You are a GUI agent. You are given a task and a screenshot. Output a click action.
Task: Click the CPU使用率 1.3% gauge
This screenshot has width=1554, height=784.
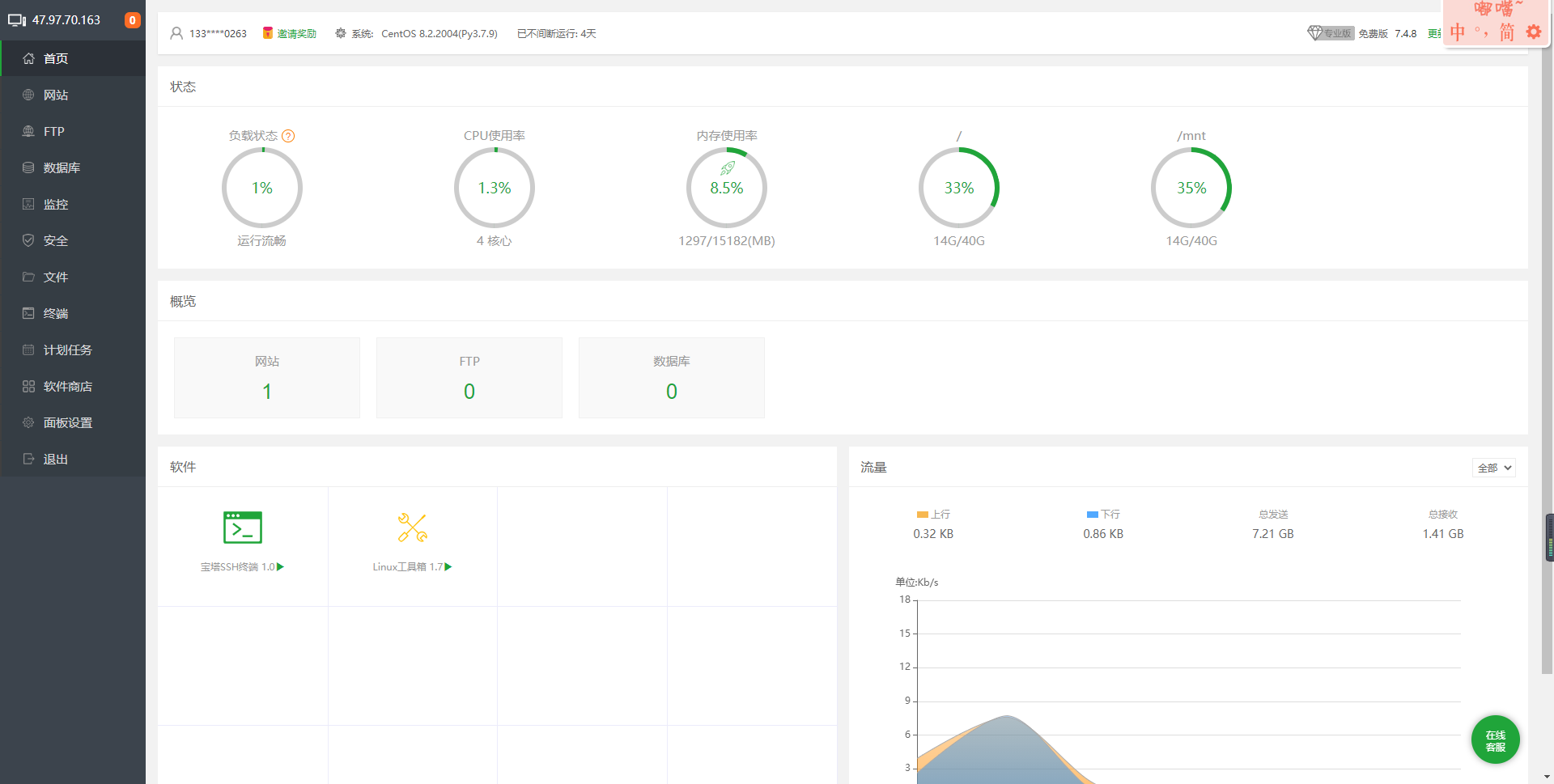[495, 188]
